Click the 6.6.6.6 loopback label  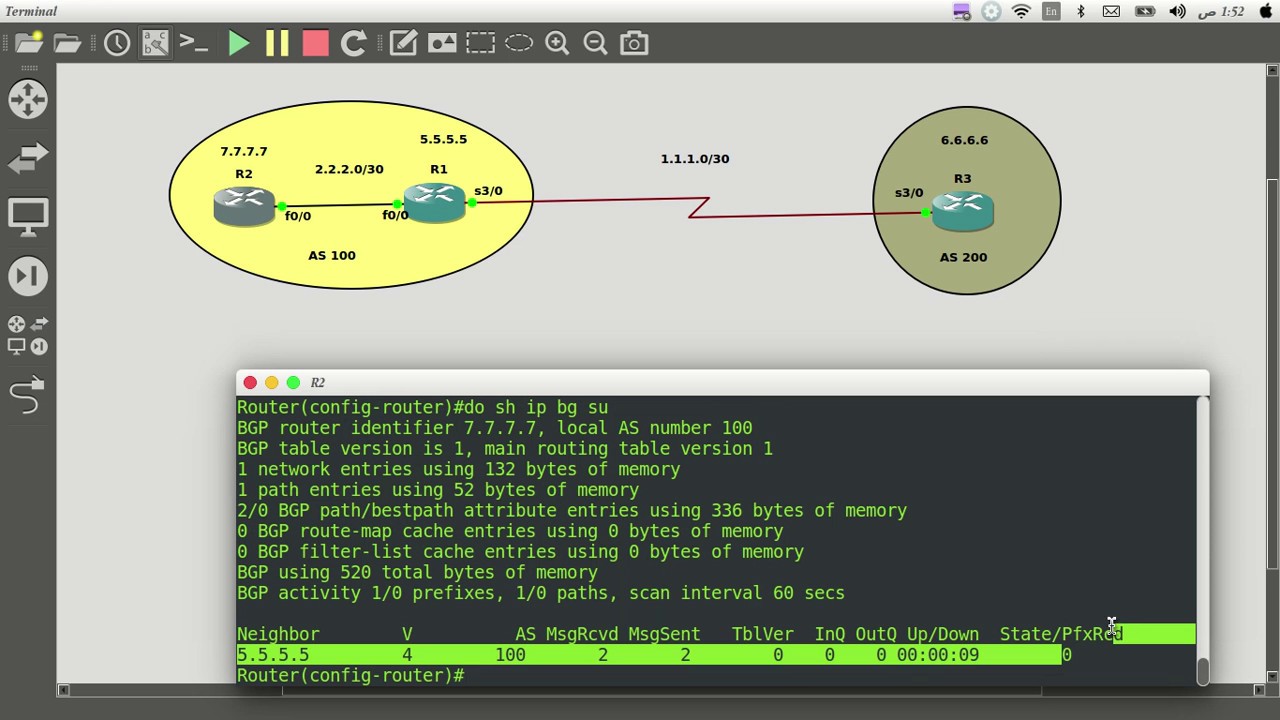pyautogui.click(x=964, y=140)
